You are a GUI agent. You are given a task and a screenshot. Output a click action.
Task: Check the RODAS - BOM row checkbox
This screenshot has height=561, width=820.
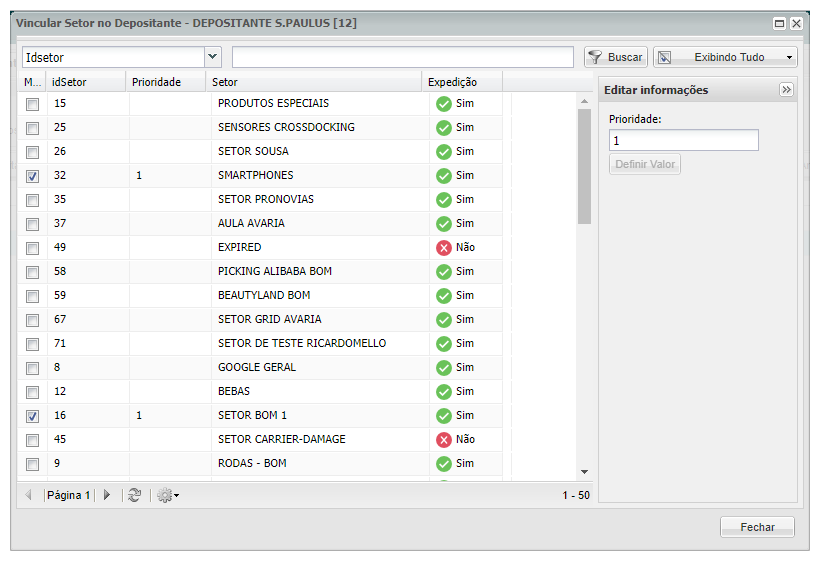32,464
